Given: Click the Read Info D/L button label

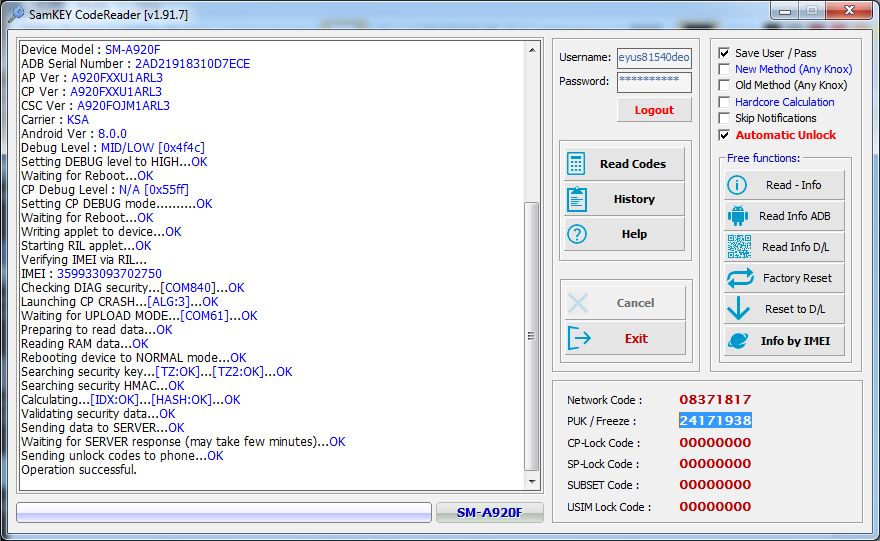Looking at the screenshot, I should [795, 247].
